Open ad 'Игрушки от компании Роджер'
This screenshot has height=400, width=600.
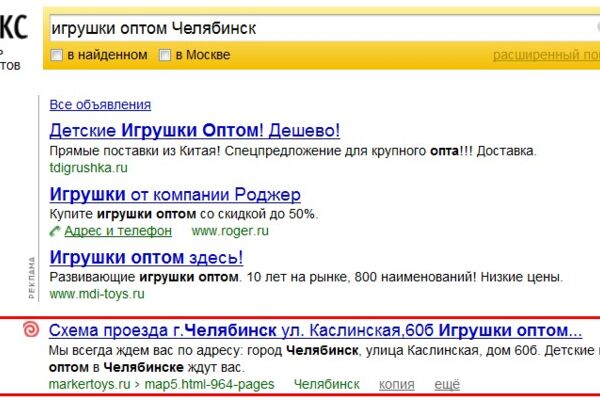tap(175, 194)
